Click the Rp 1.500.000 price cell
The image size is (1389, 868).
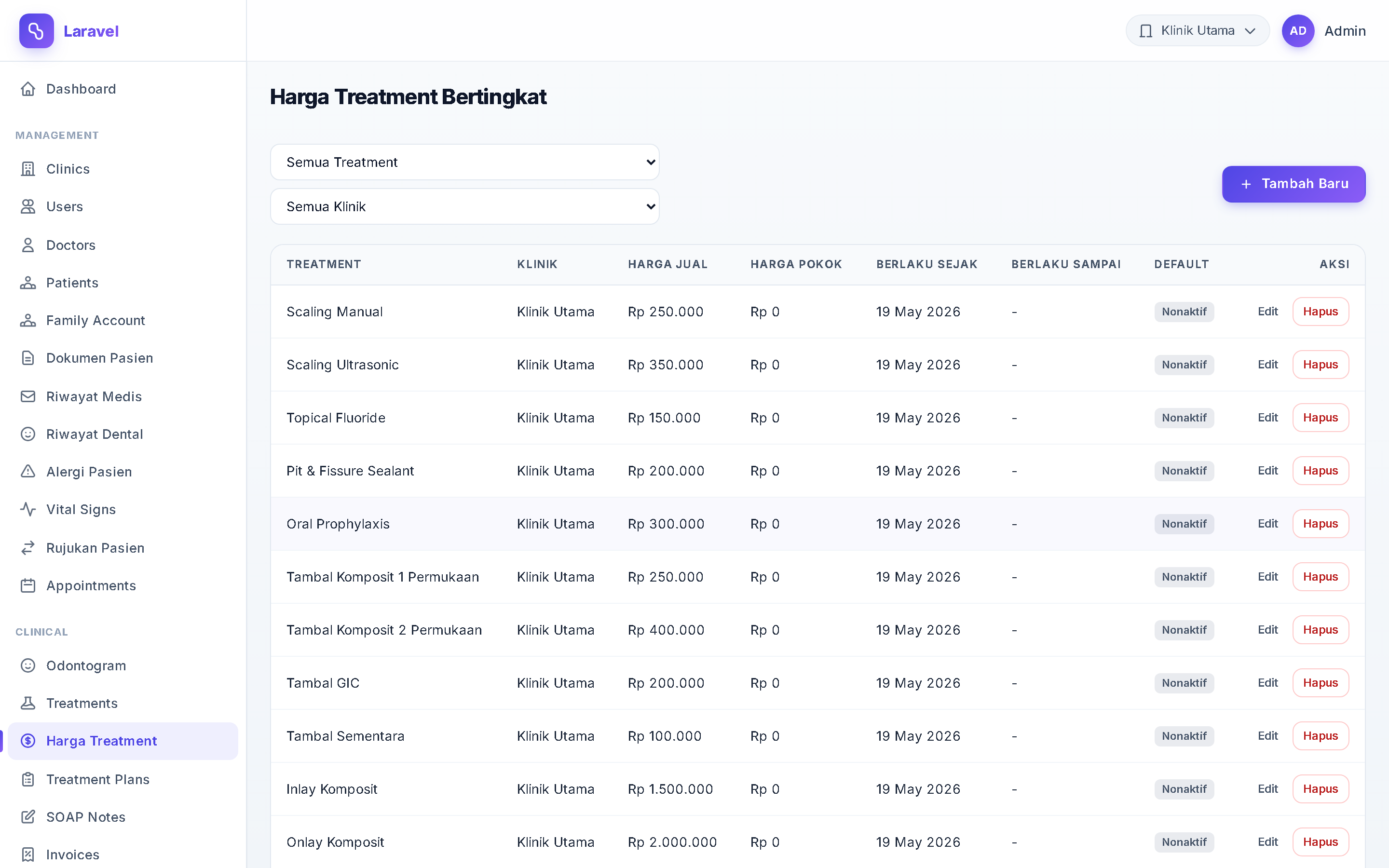point(670,789)
